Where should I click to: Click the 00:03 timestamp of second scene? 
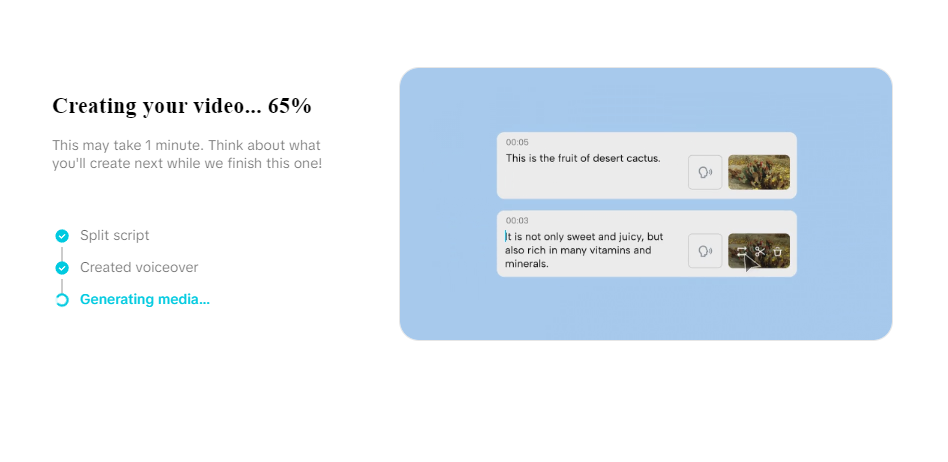pyautogui.click(x=517, y=220)
